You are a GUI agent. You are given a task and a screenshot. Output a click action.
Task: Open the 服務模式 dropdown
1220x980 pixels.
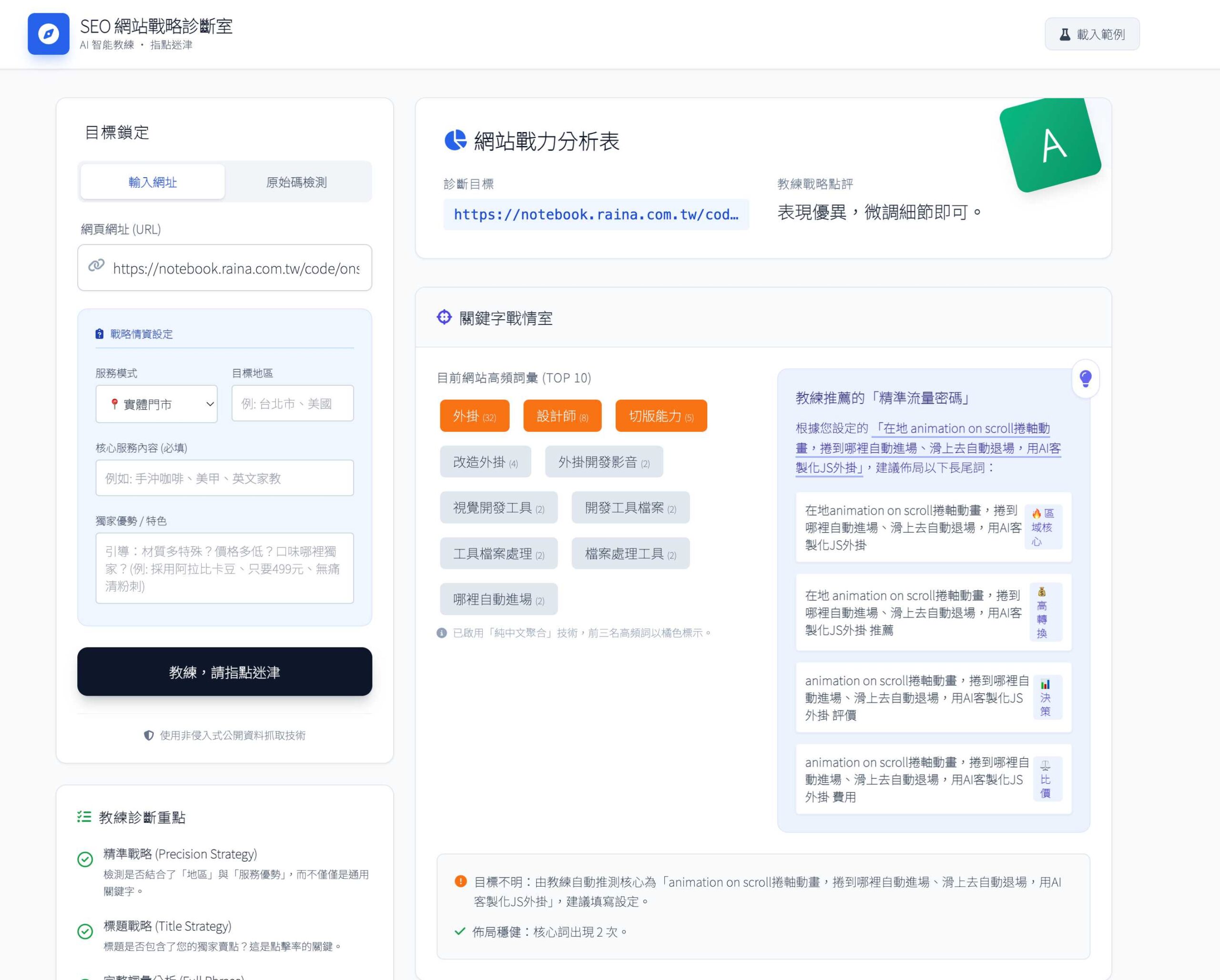point(156,404)
